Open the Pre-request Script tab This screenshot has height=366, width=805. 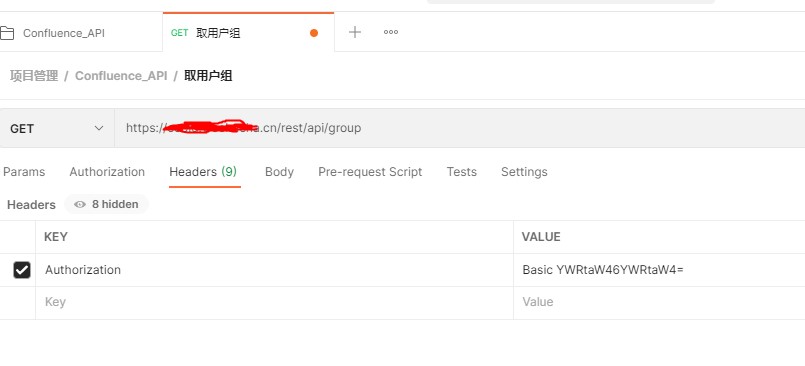tap(370, 172)
